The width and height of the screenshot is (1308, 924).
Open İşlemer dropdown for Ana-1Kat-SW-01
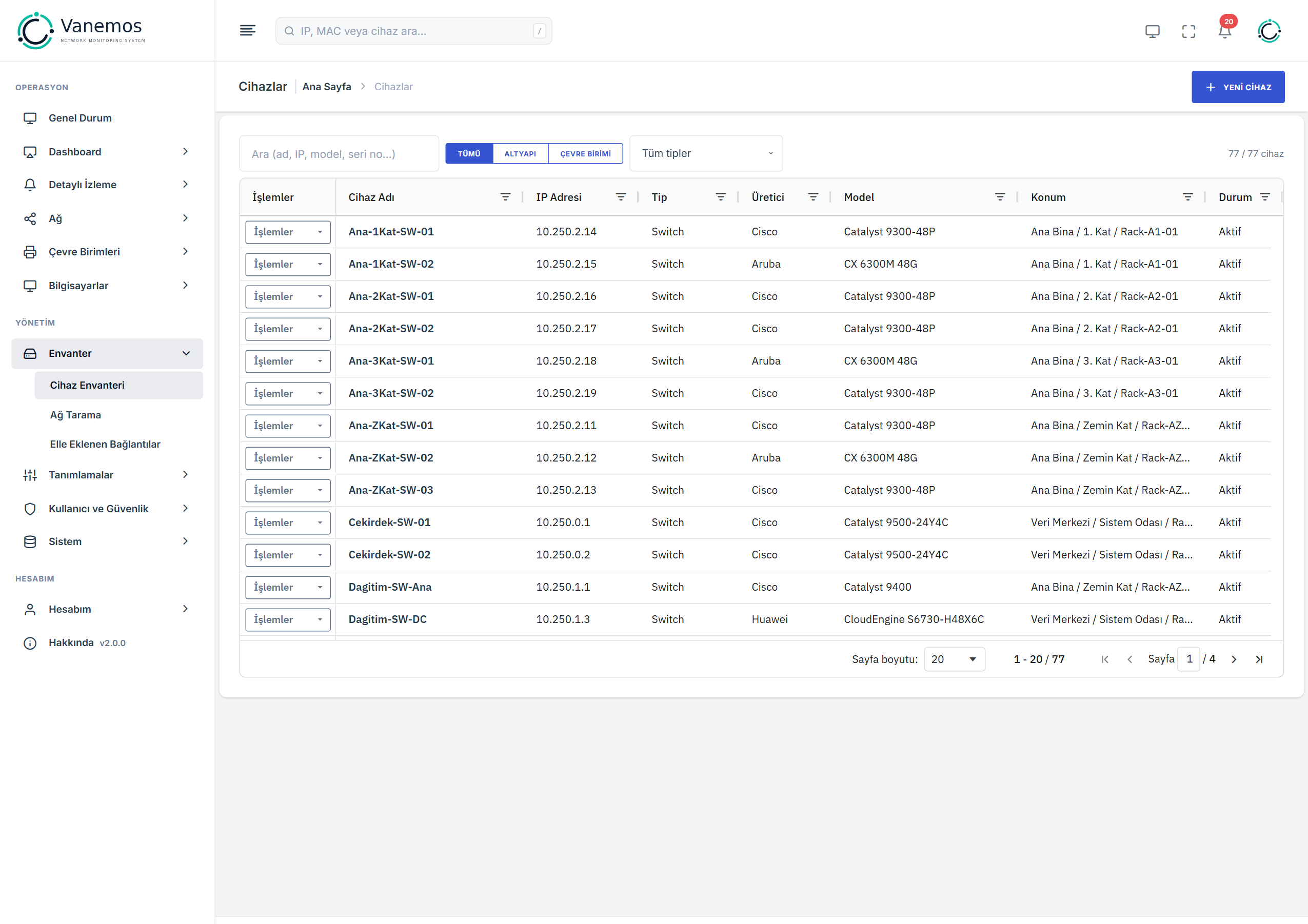coord(288,232)
